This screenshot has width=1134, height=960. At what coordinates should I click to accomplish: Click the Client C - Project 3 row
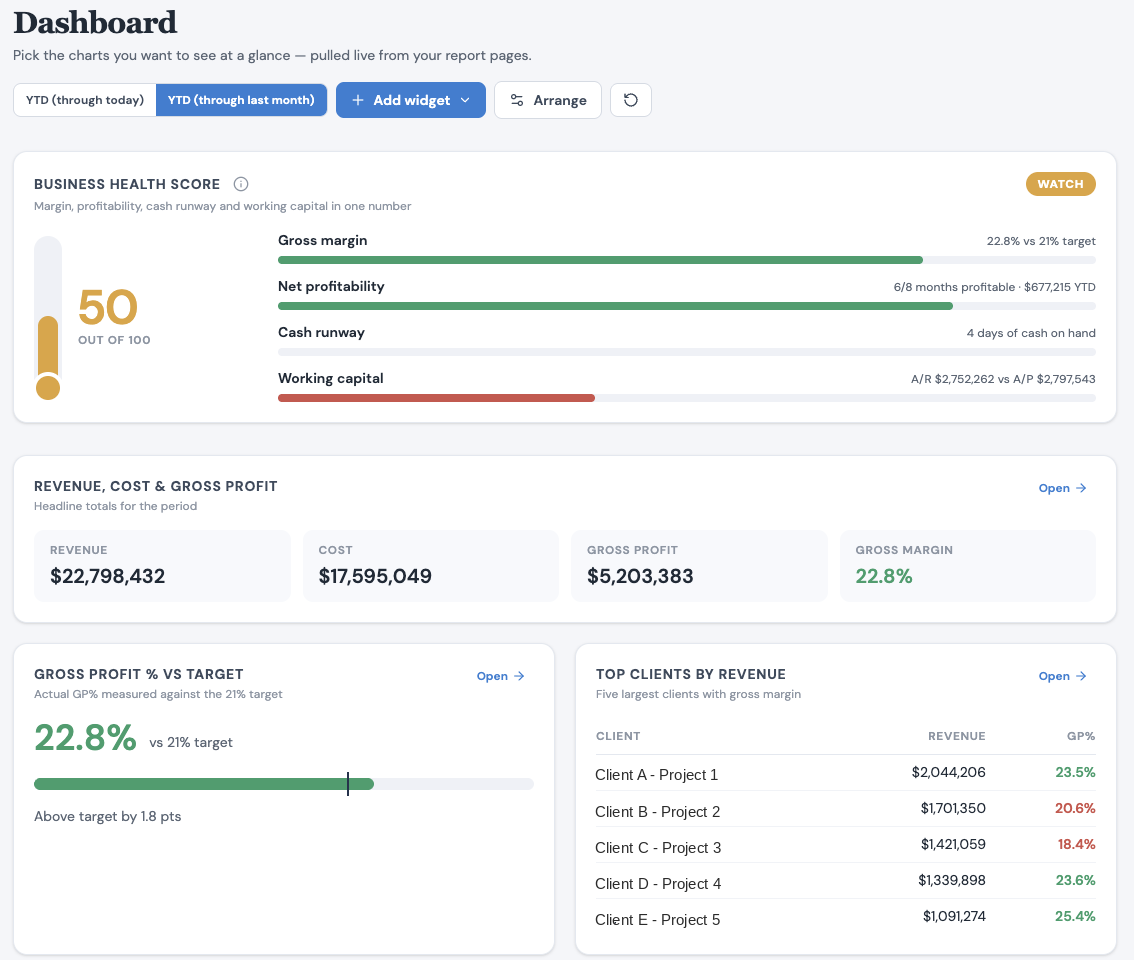[845, 846]
